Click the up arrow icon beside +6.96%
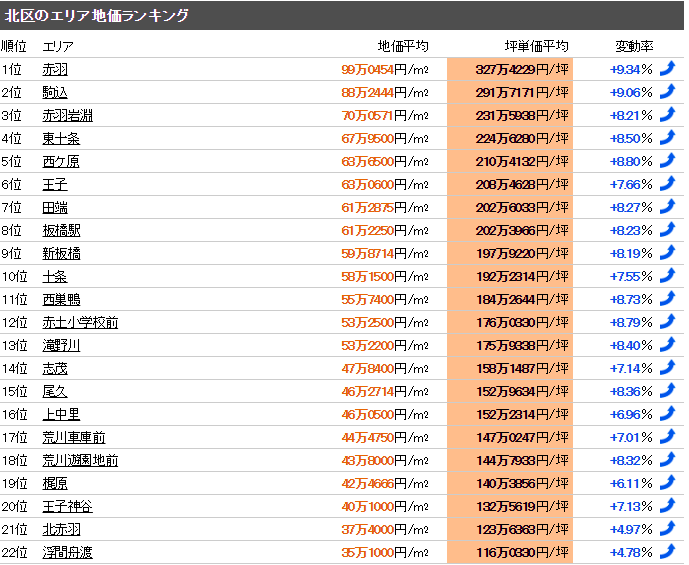689x565 pixels. pos(667,414)
